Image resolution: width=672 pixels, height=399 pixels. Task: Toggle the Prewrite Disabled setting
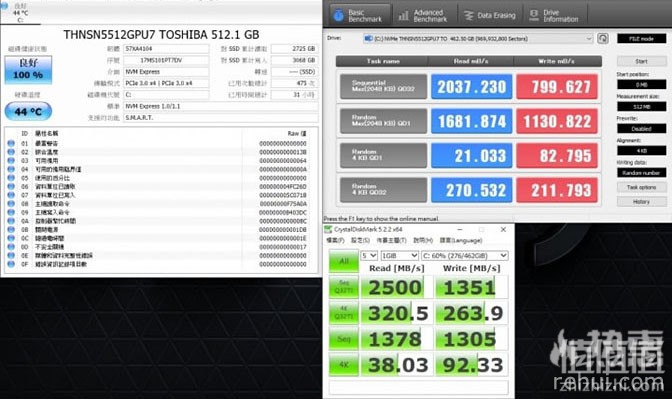(x=641, y=129)
